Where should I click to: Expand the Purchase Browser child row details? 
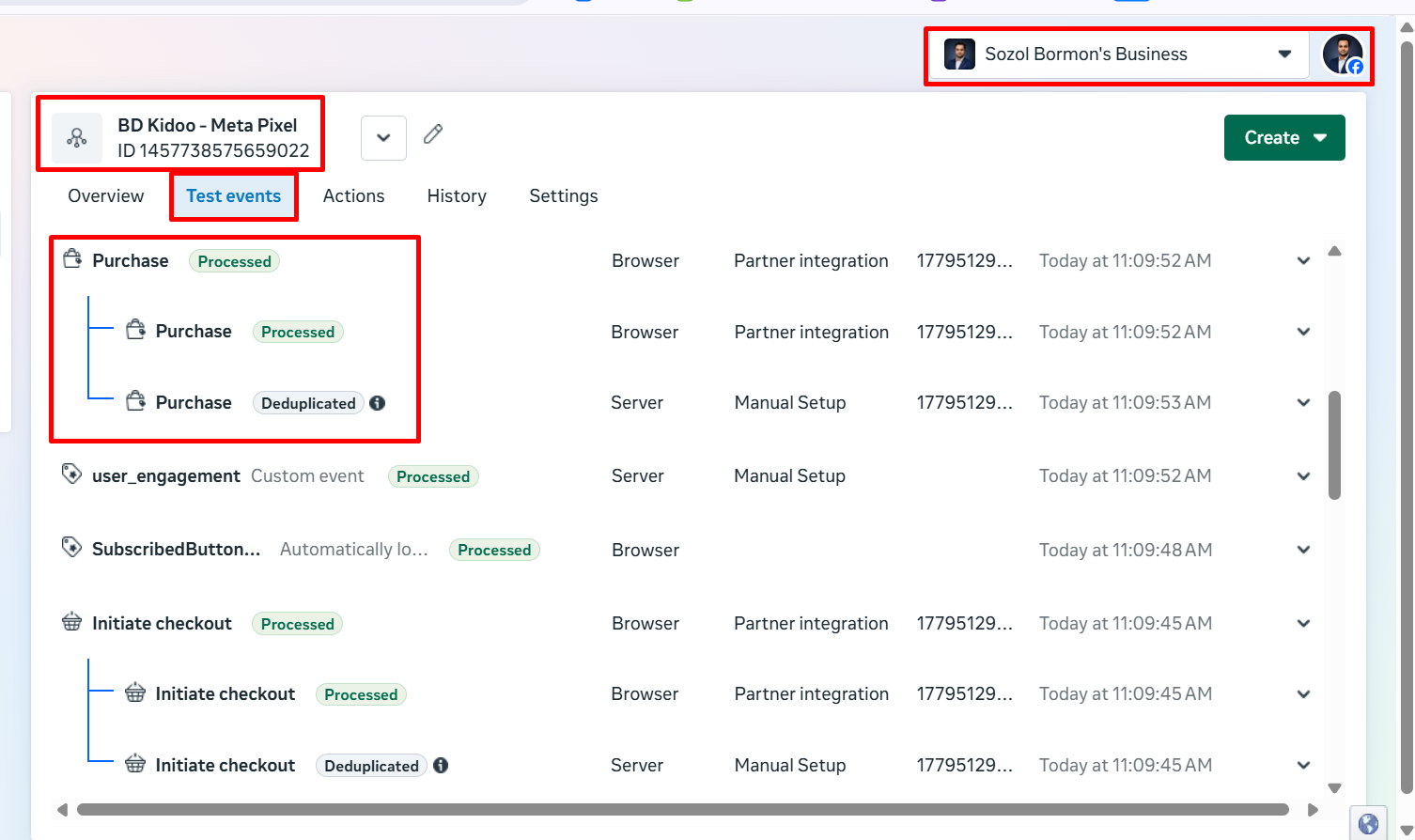[1303, 332]
